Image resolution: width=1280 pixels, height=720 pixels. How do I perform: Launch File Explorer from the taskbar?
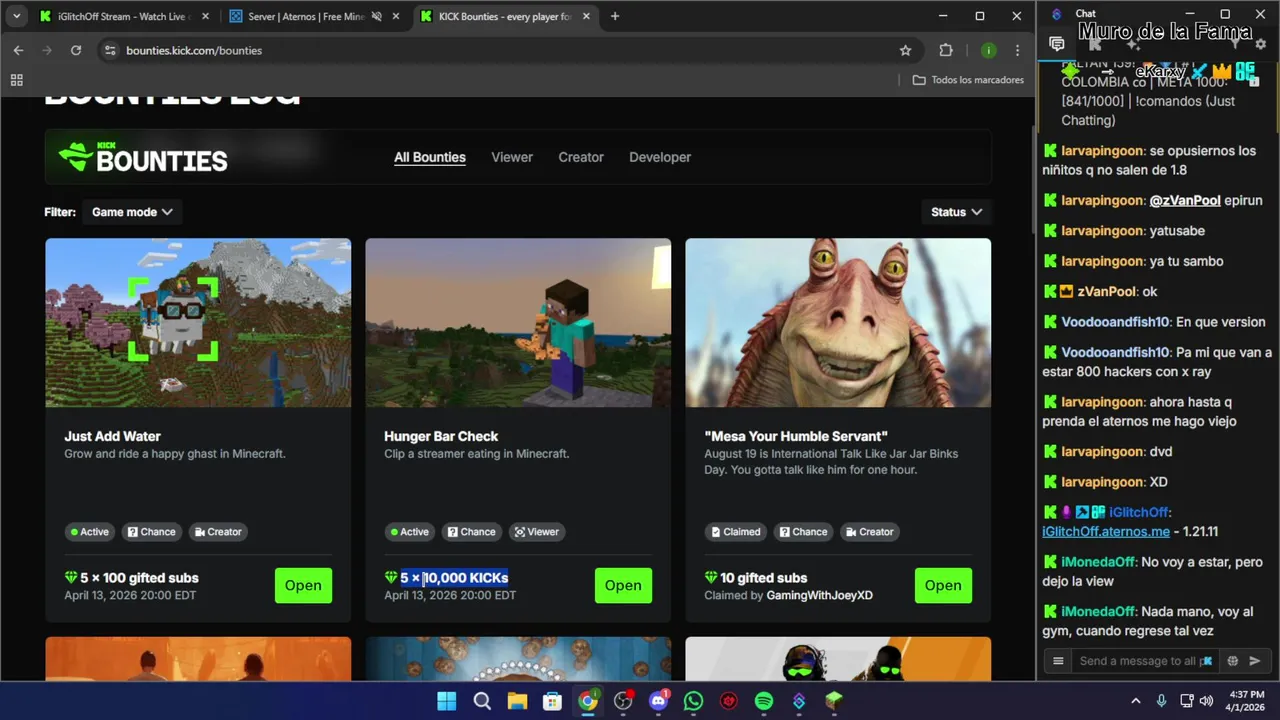(x=517, y=701)
